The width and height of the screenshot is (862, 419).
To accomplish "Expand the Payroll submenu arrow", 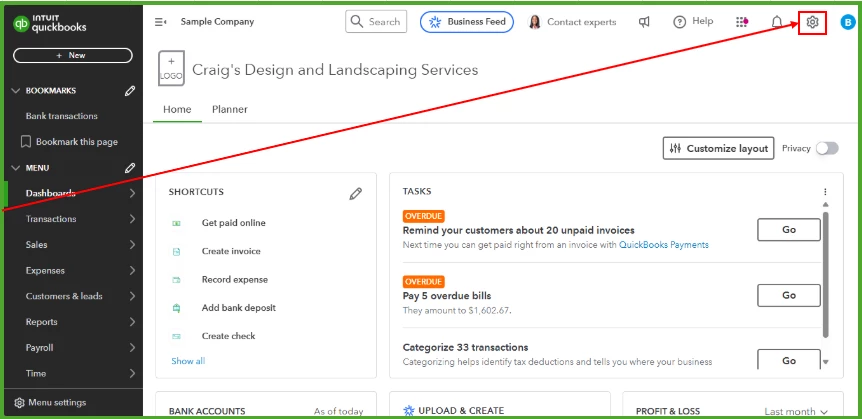I will (132, 348).
